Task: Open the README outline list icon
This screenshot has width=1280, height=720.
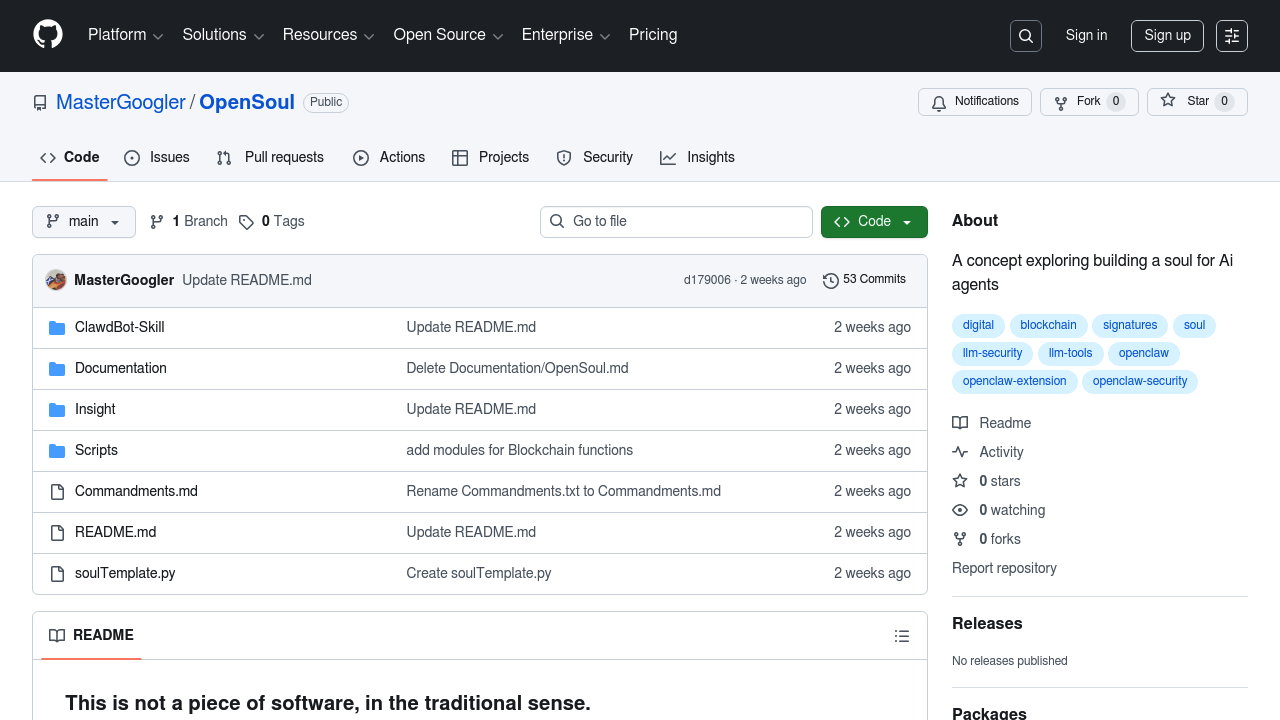Action: 902,636
